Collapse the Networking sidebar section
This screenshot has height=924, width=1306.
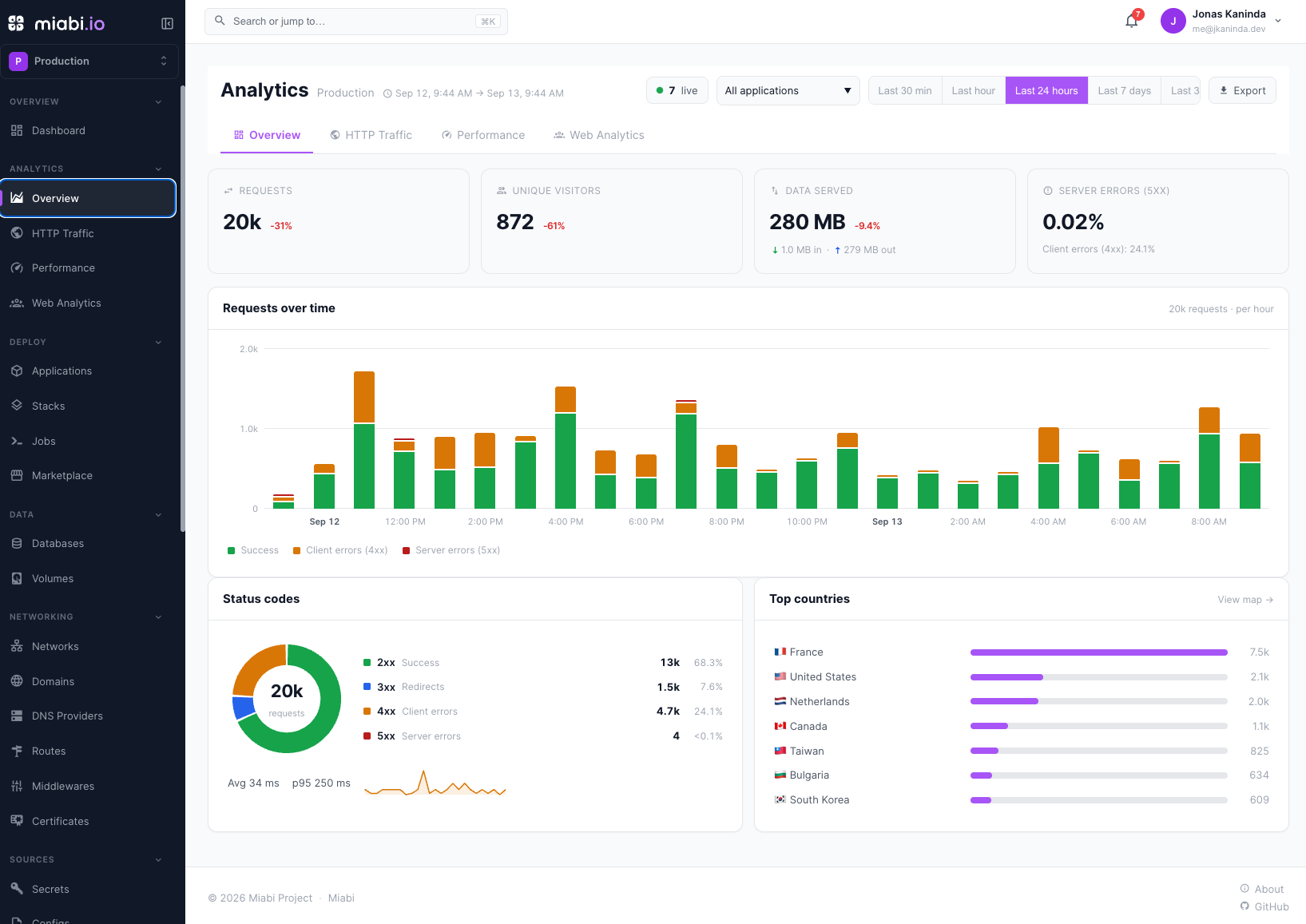tap(158, 617)
